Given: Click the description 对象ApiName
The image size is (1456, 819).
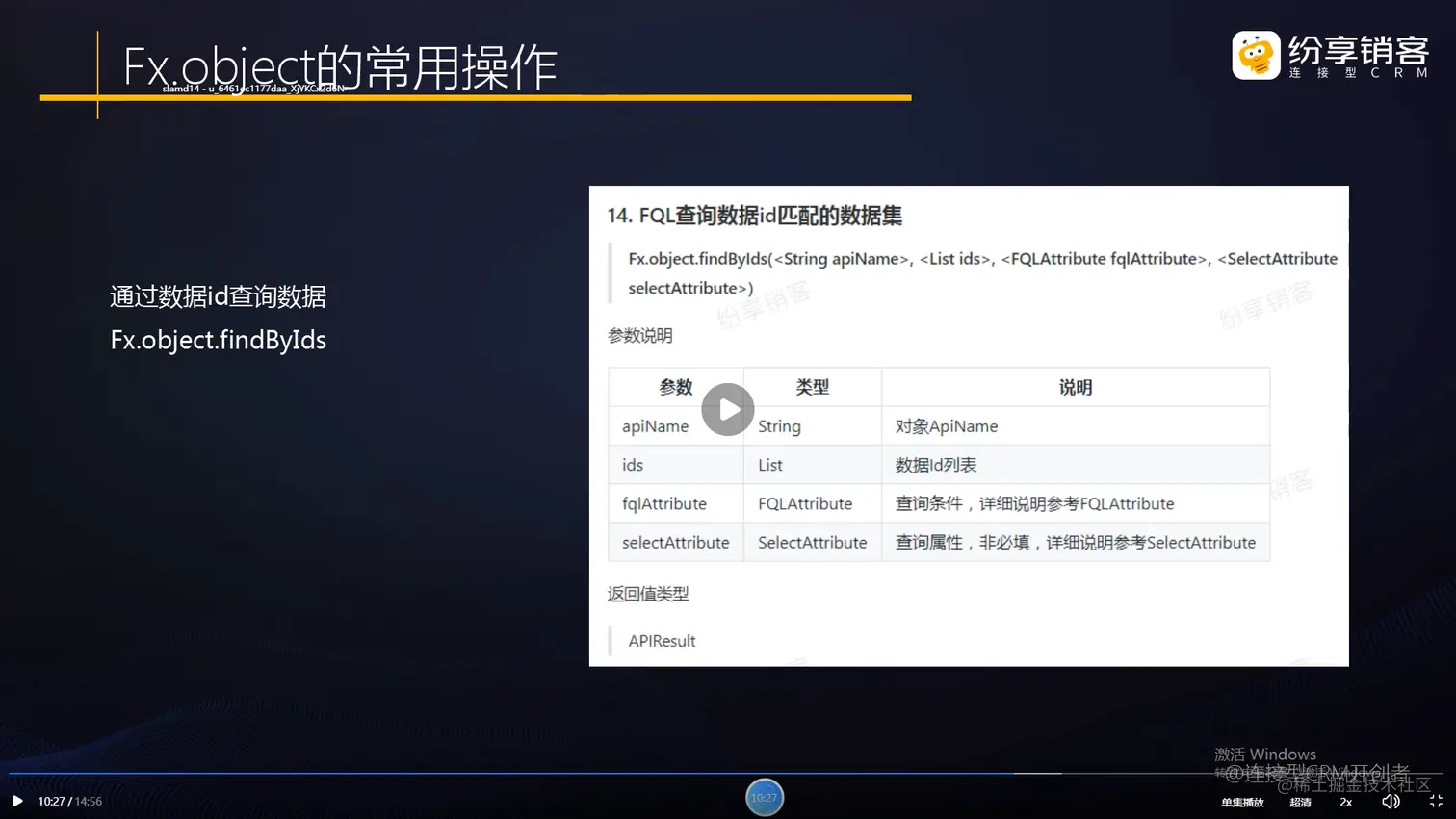Looking at the screenshot, I should tap(947, 426).
